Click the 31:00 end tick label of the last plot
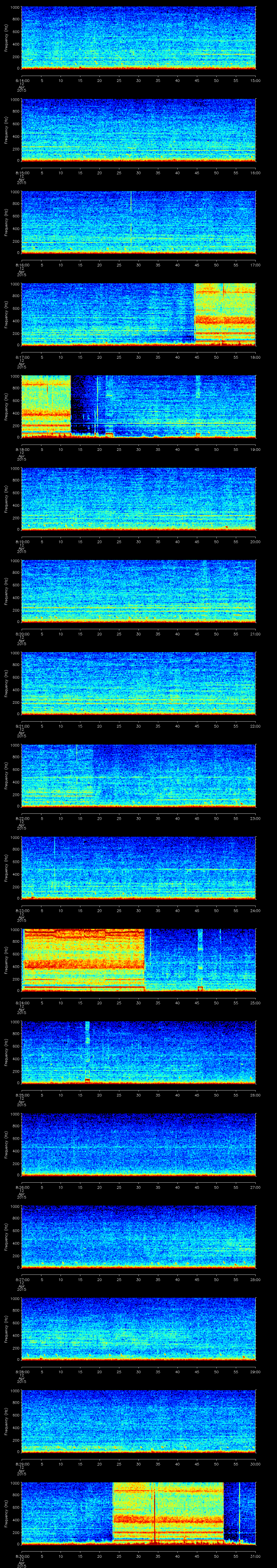Image resolution: width=277 pixels, height=1568 pixels. click(255, 1557)
